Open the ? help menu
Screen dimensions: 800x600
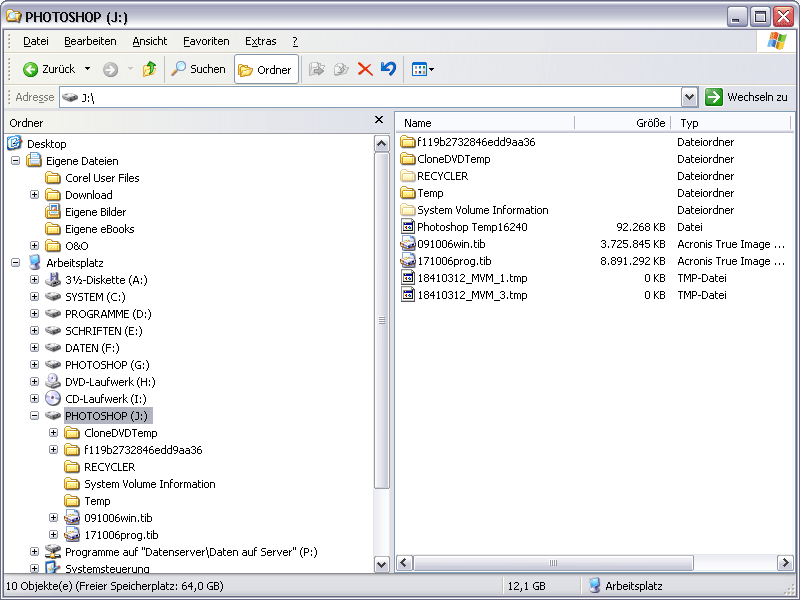coord(295,41)
